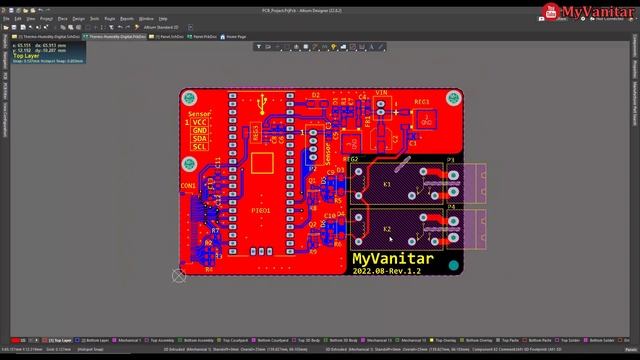
Task: Click redo in the main toolbar
Action: (127, 27)
